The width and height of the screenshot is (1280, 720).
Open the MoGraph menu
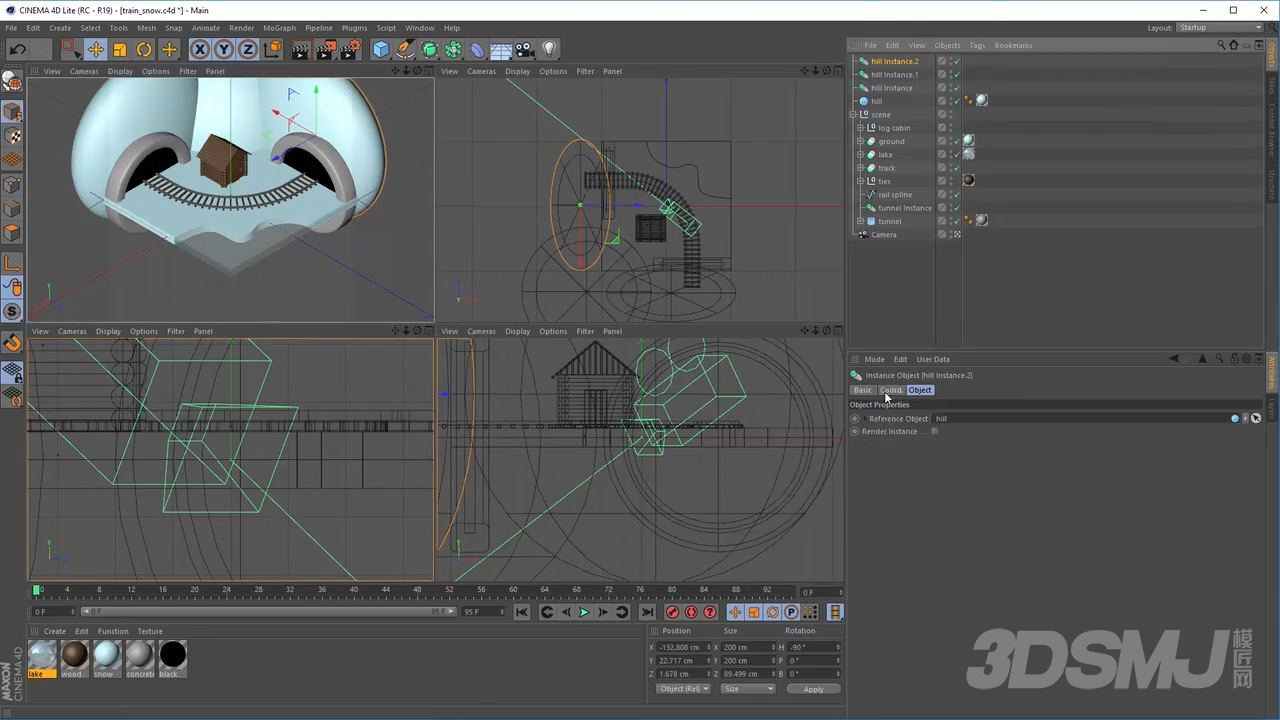click(x=279, y=28)
